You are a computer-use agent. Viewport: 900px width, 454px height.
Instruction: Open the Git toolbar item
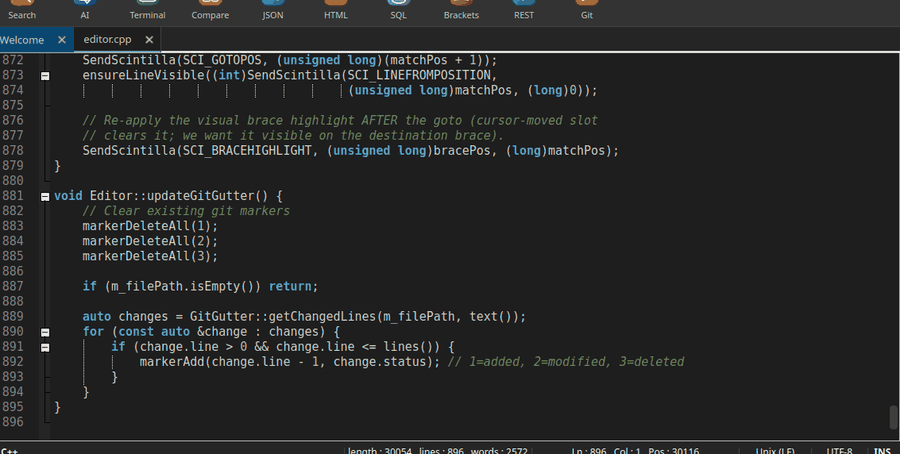587,10
